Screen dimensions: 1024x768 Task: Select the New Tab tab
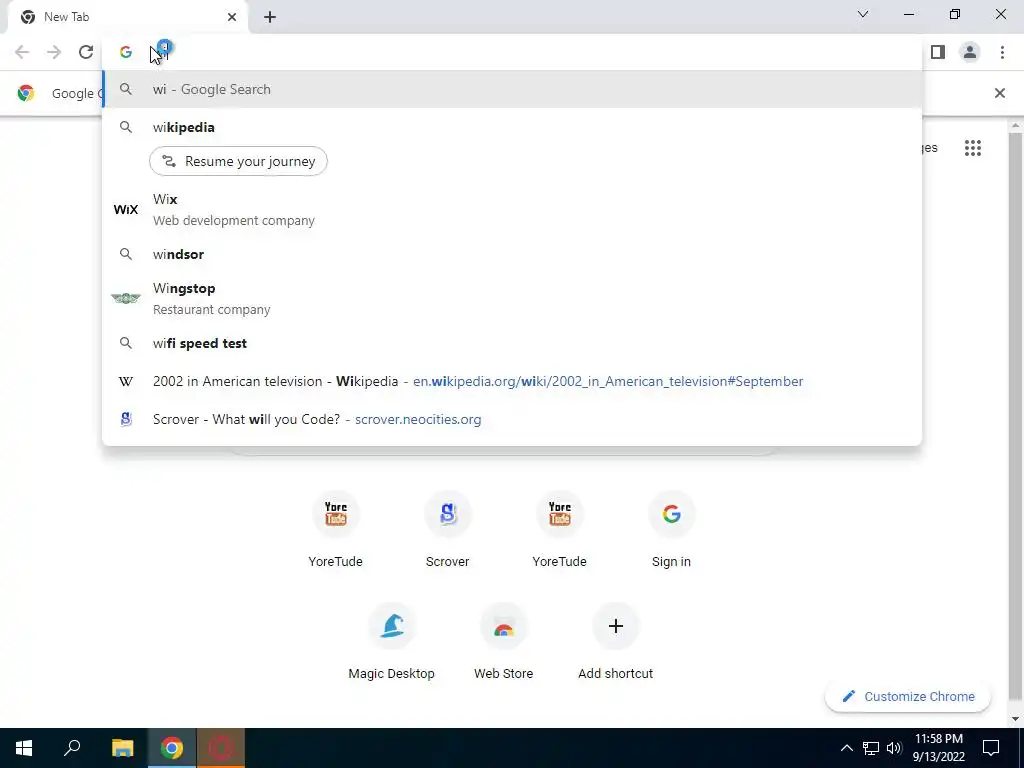pos(127,17)
